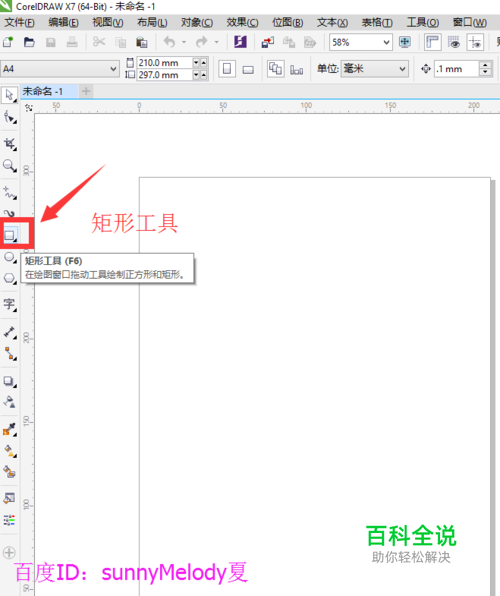The image size is (500, 596).
Task: Open the 对象(C) menu
Action: tap(197, 23)
